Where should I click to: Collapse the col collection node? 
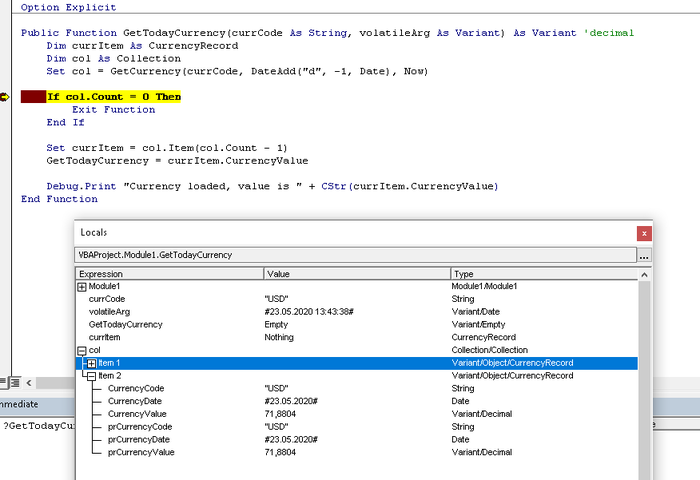click(x=82, y=350)
